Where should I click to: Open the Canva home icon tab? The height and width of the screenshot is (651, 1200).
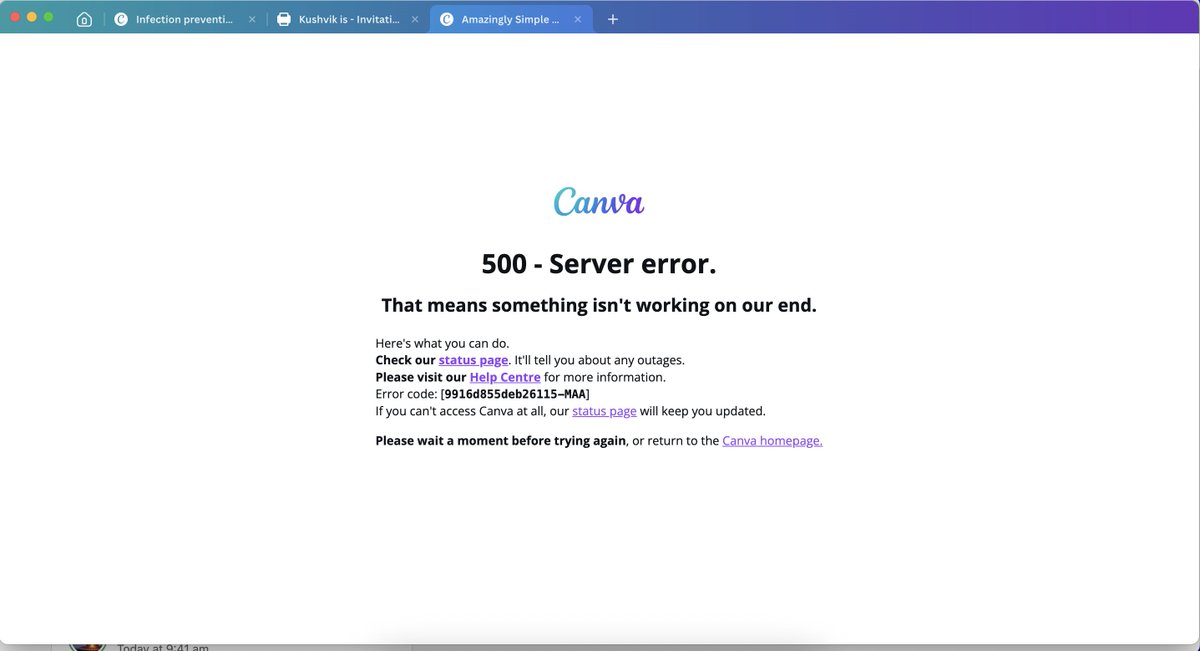pos(84,19)
